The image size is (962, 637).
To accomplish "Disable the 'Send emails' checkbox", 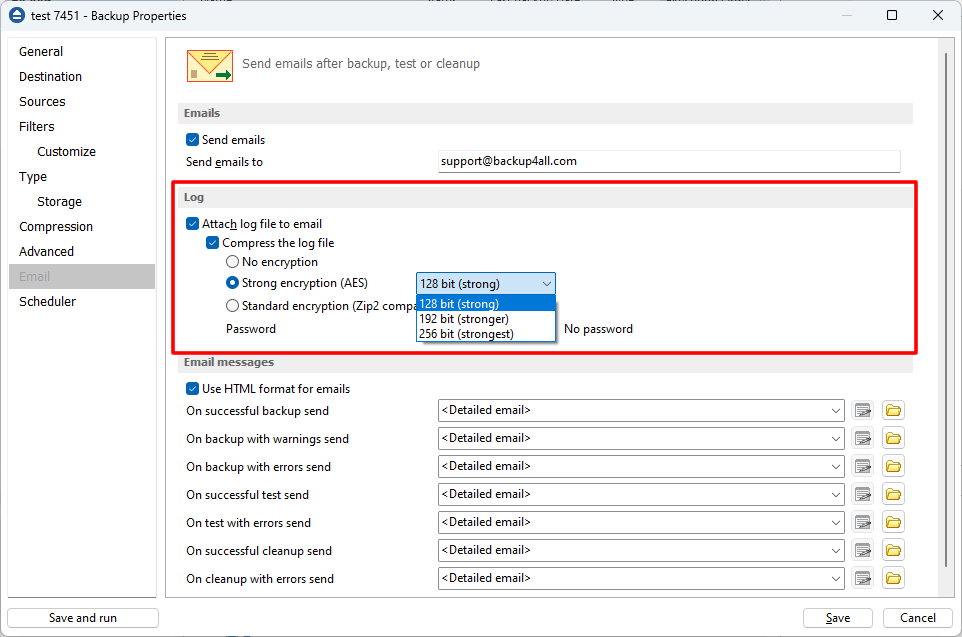I will pyautogui.click(x=192, y=140).
